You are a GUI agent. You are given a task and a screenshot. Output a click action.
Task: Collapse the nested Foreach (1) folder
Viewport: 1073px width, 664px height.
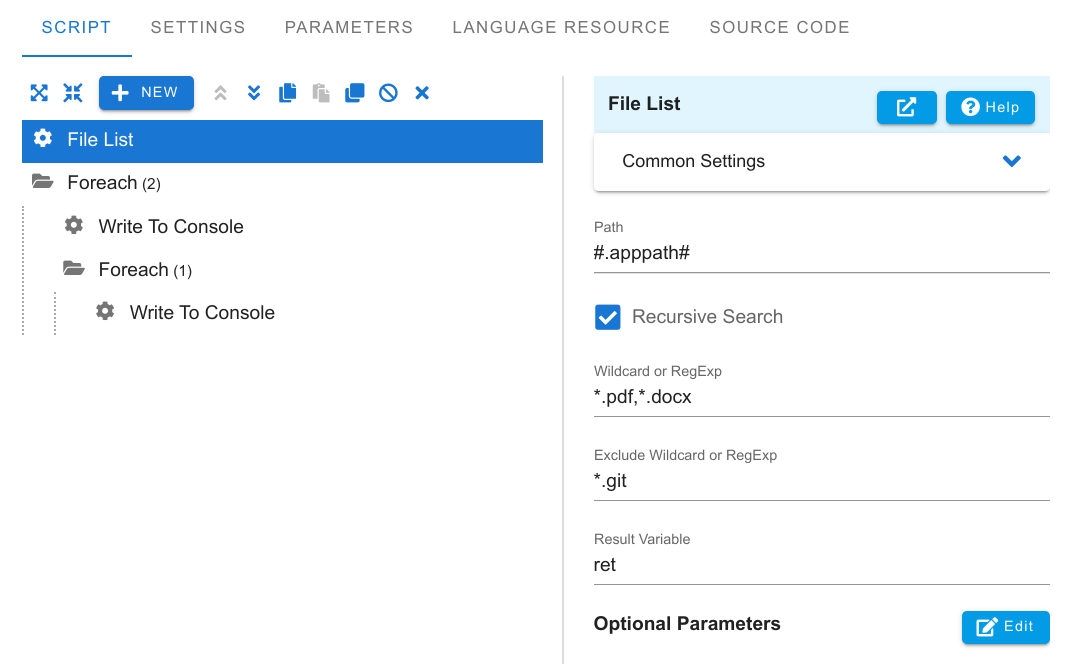point(74,268)
